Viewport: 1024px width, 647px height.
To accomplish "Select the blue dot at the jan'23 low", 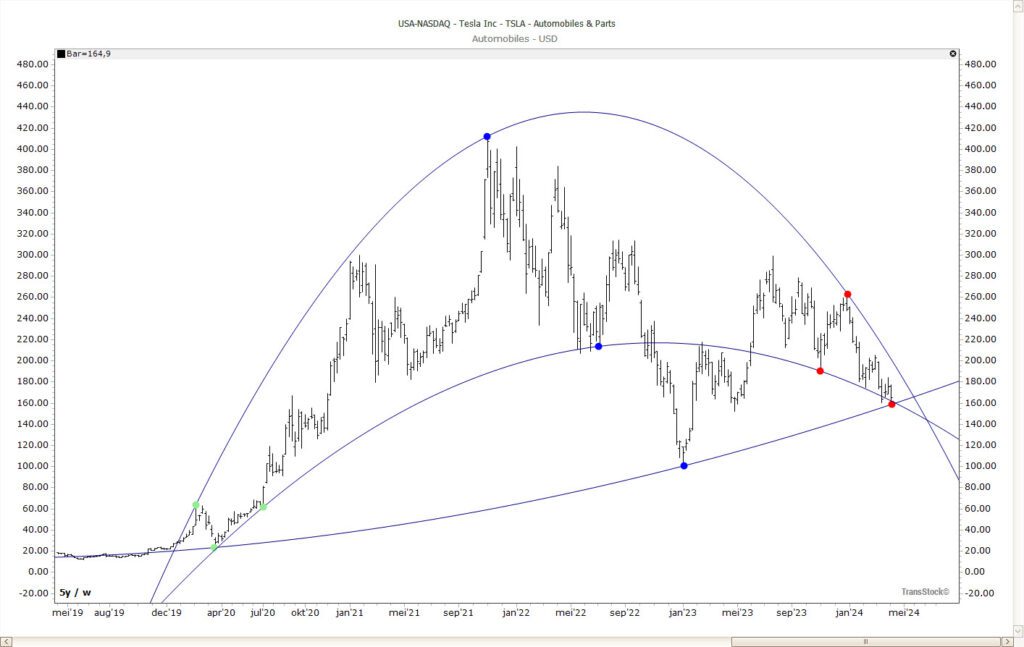I will (x=683, y=464).
